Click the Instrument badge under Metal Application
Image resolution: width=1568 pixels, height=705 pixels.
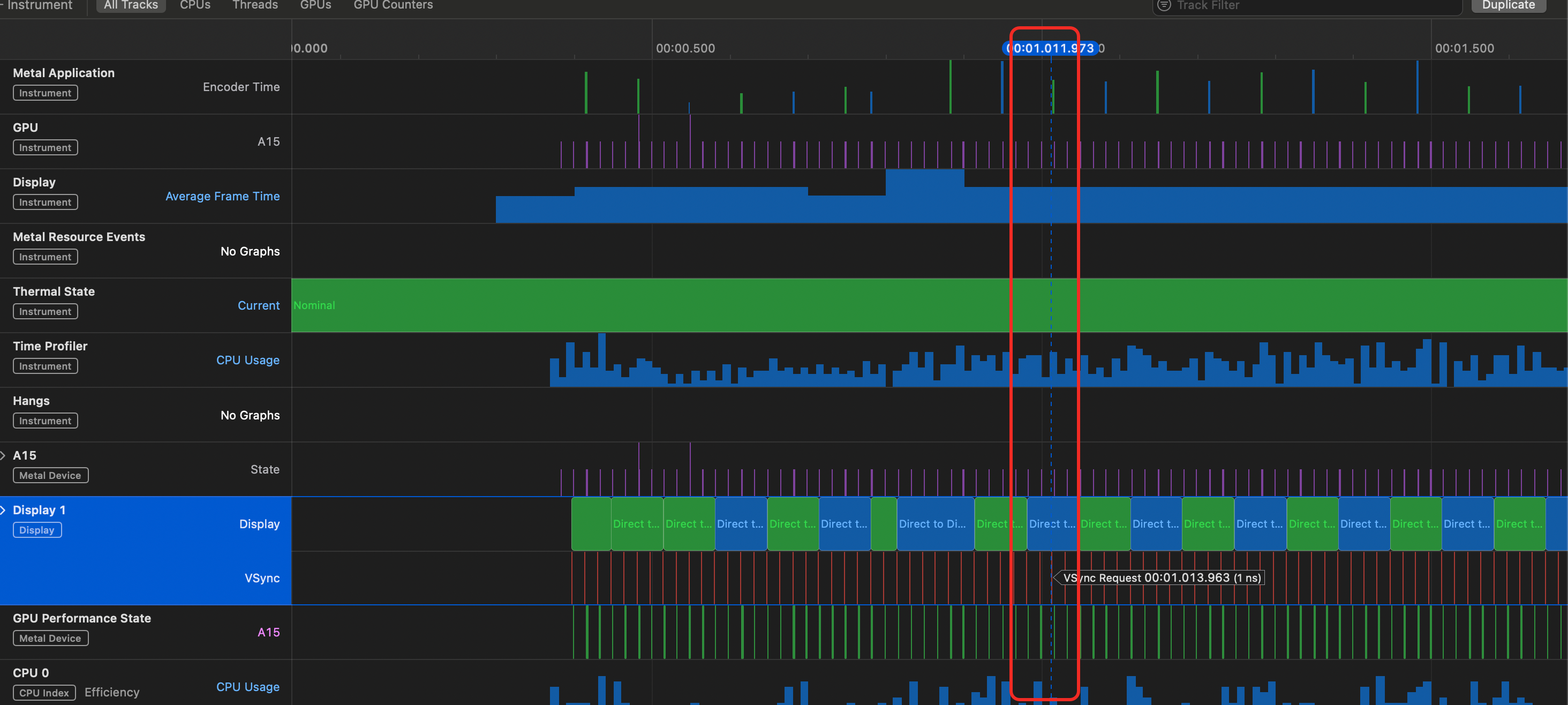coord(45,93)
